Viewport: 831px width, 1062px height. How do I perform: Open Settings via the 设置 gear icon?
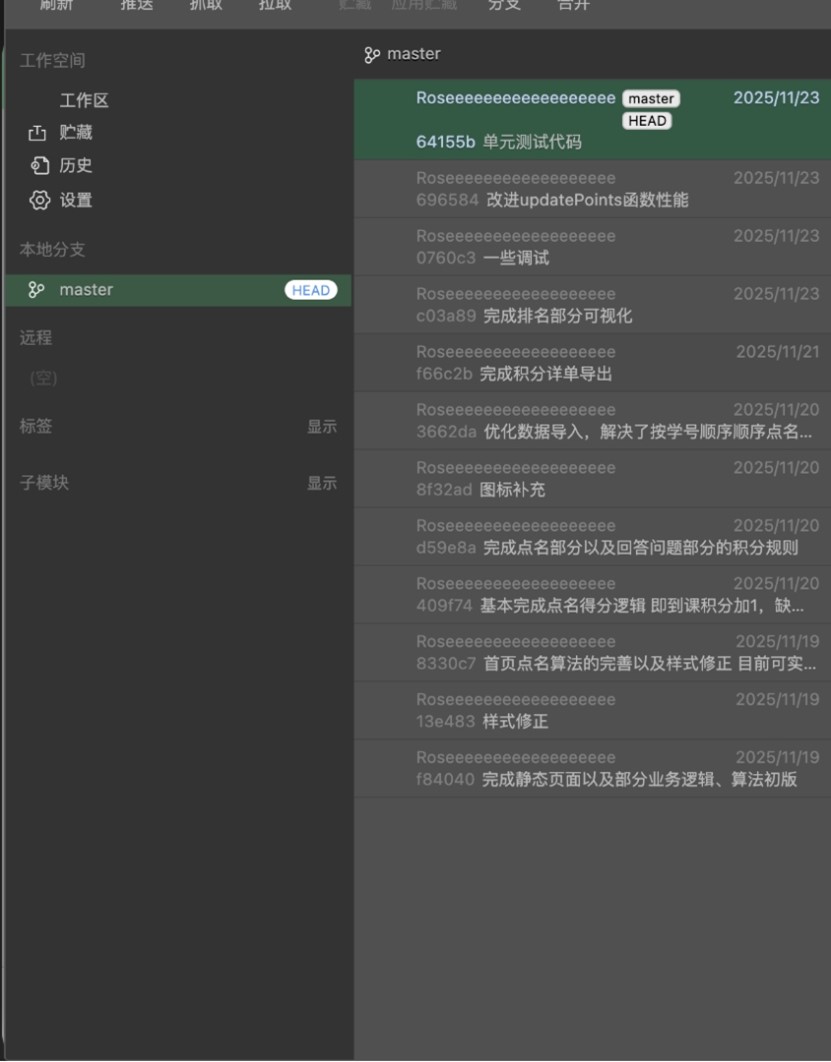39,200
